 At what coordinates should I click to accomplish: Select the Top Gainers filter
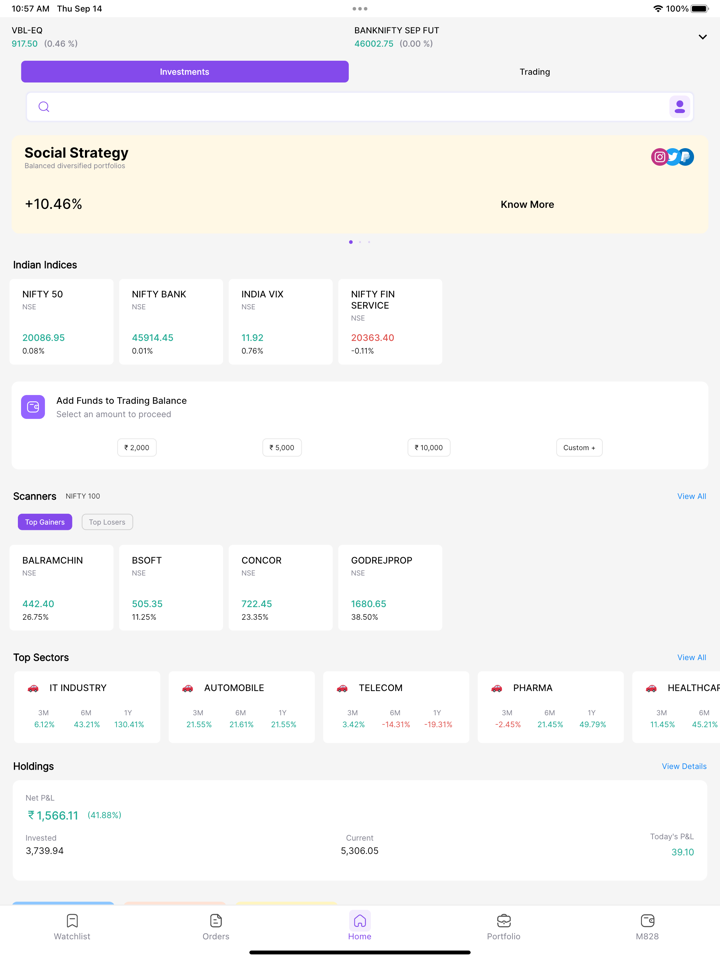45,522
